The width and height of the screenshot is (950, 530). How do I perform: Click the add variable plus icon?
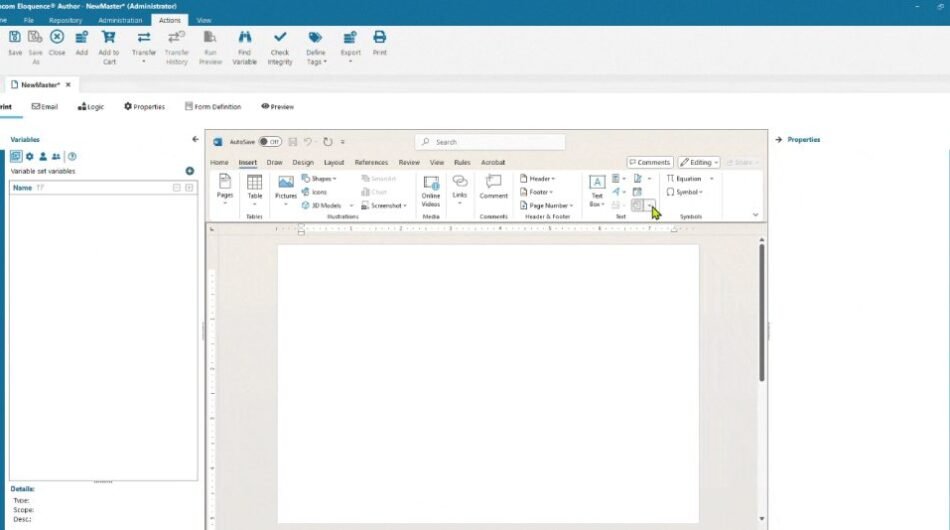190,171
